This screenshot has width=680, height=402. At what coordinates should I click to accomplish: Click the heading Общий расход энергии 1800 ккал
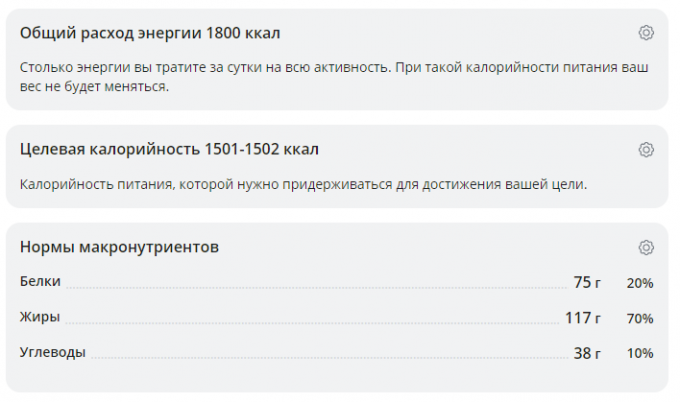click(x=150, y=33)
